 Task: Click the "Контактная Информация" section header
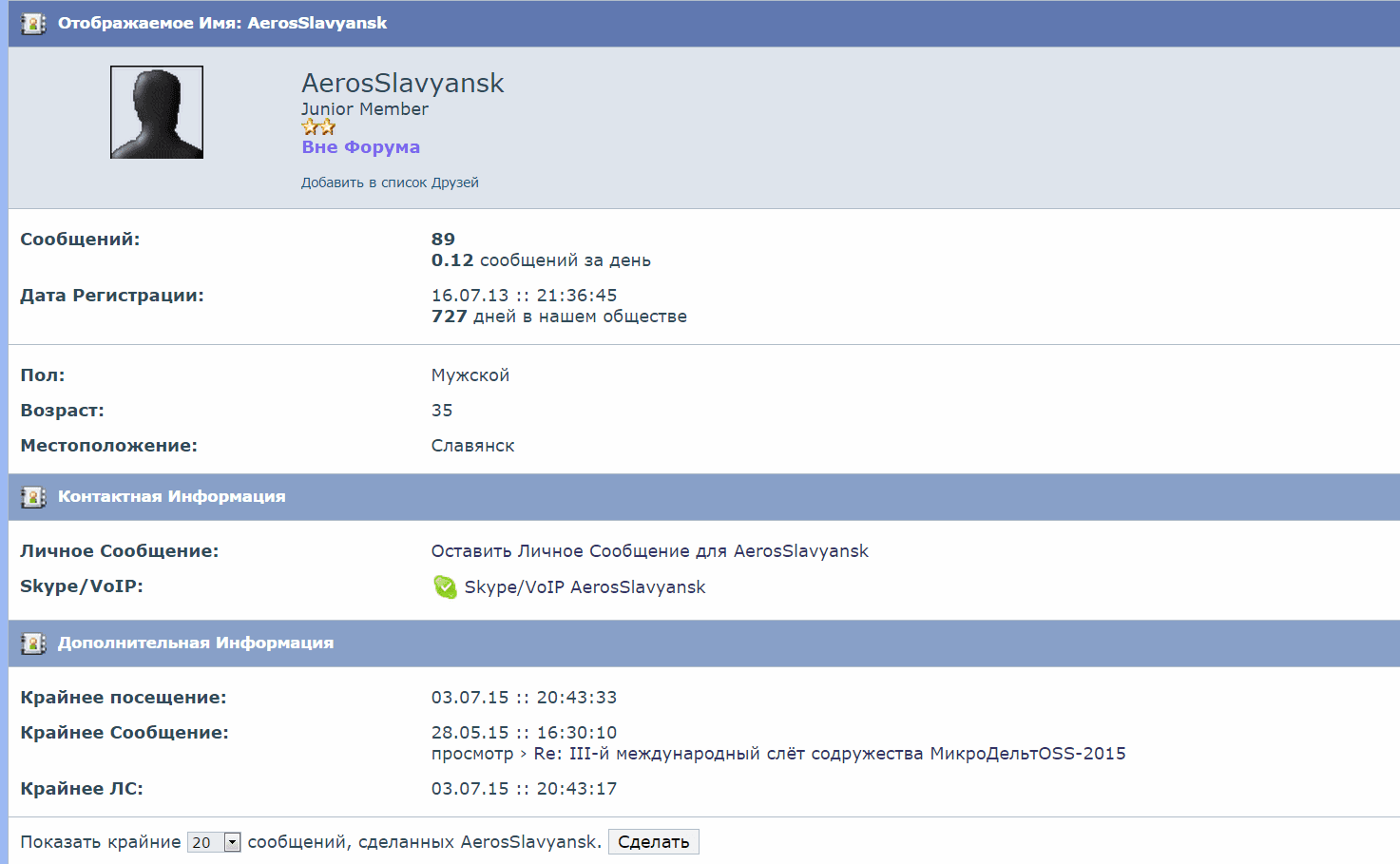click(x=171, y=497)
